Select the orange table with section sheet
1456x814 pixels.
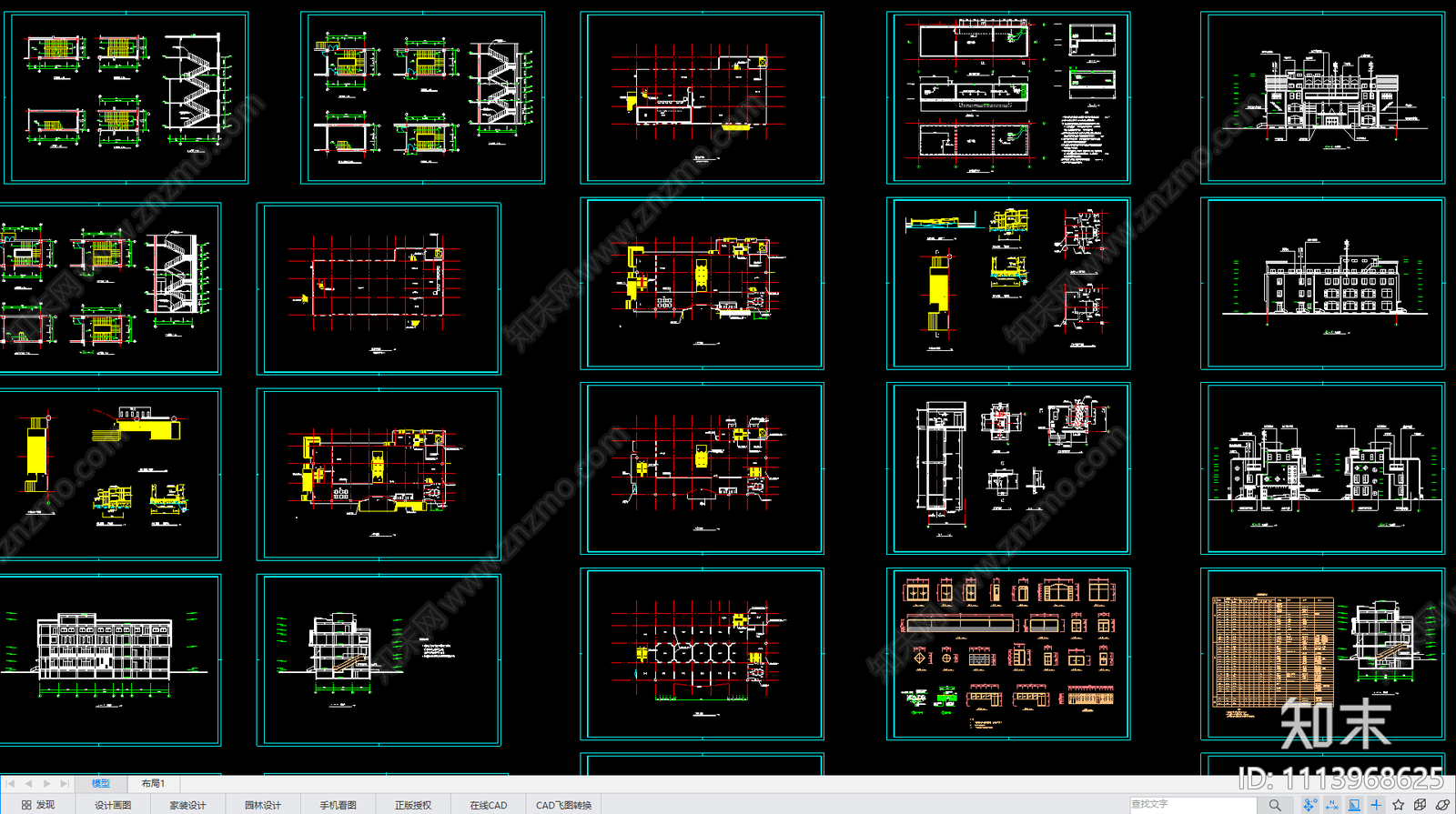(x=1322, y=654)
